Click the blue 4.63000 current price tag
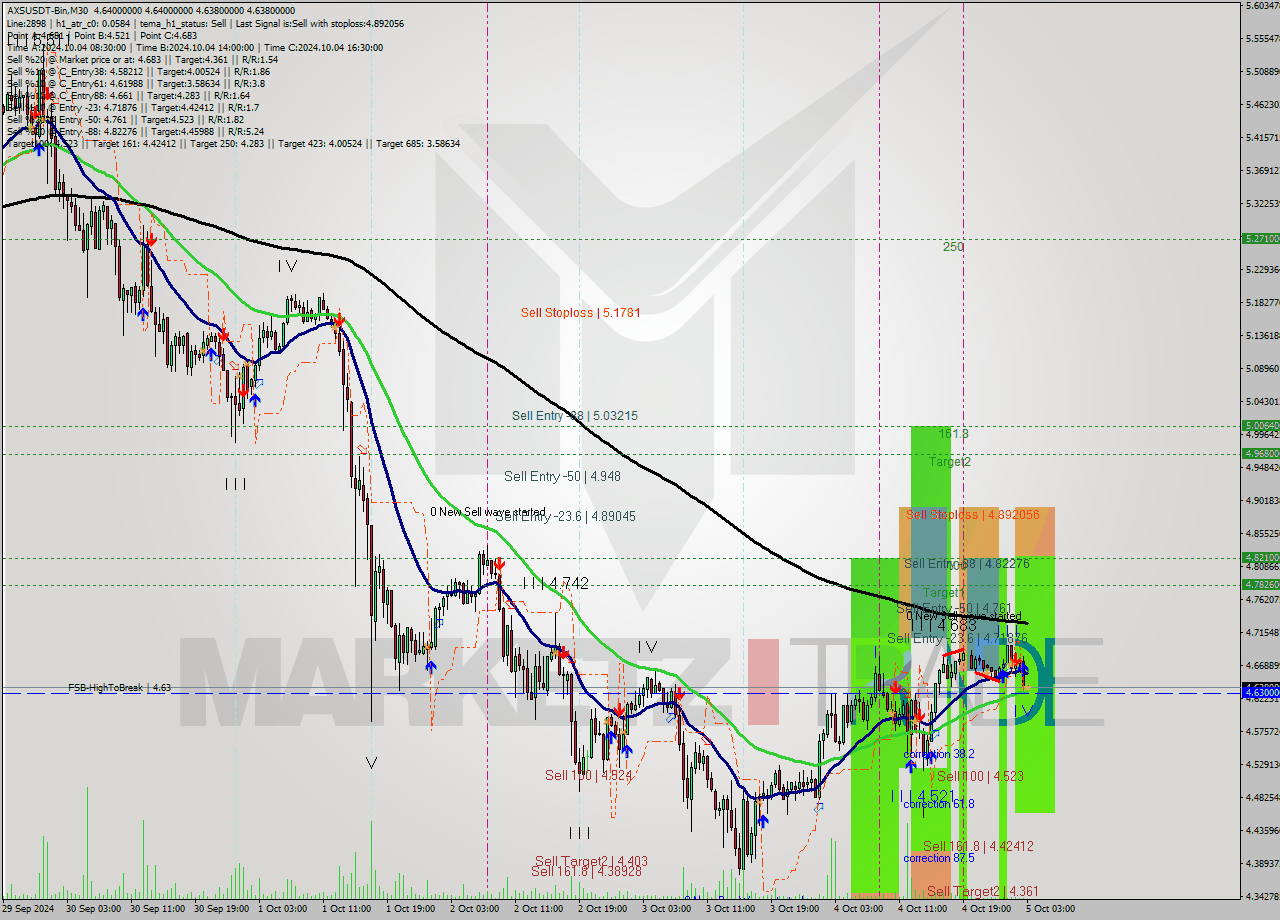Viewport: 1280px width, 920px height. tap(1261, 692)
